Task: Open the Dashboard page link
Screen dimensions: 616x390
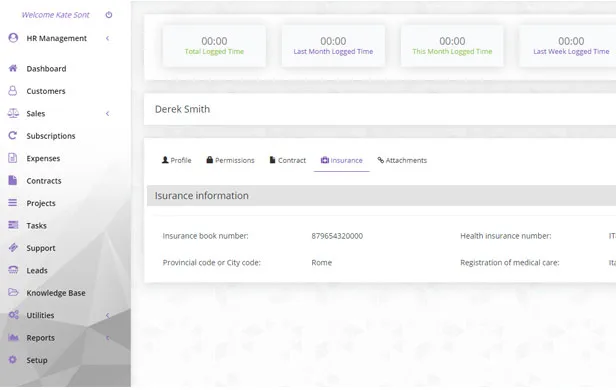Action: pyautogui.click(x=46, y=69)
